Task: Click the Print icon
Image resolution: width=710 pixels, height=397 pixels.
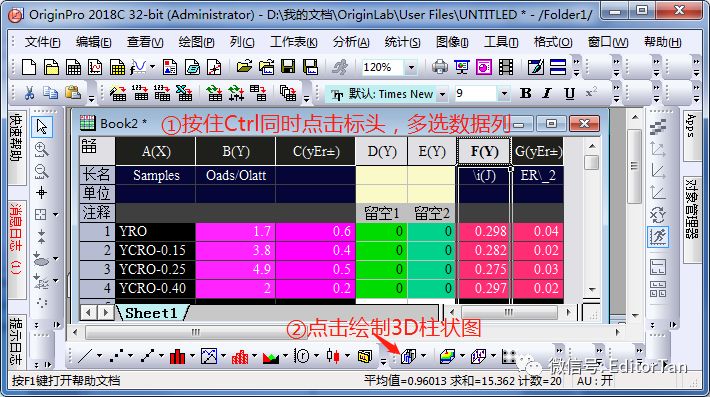Action: coord(439,67)
